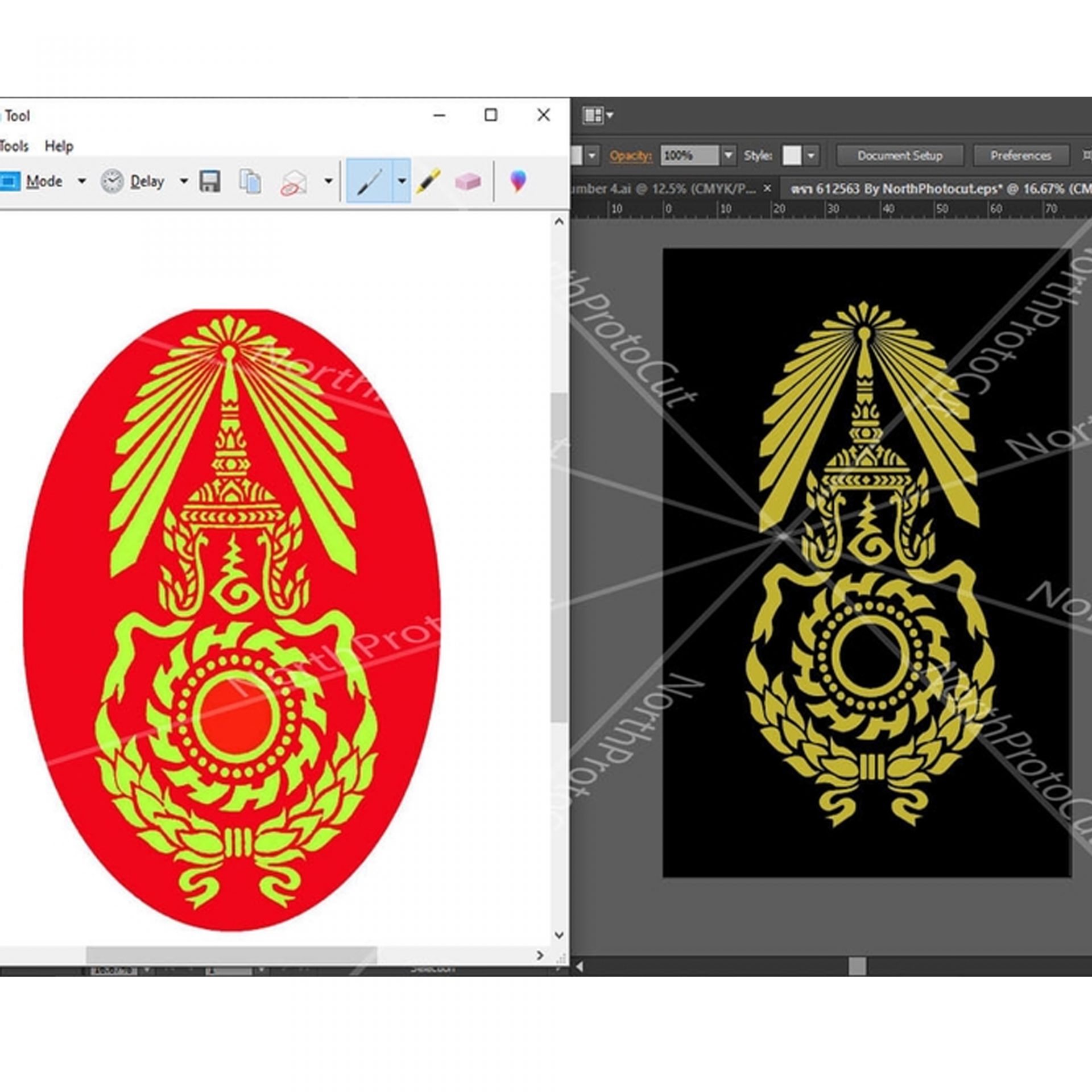Select the Pen tool in Snipping Tool
The height and width of the screenshot is (1092, 1092).
370,181
